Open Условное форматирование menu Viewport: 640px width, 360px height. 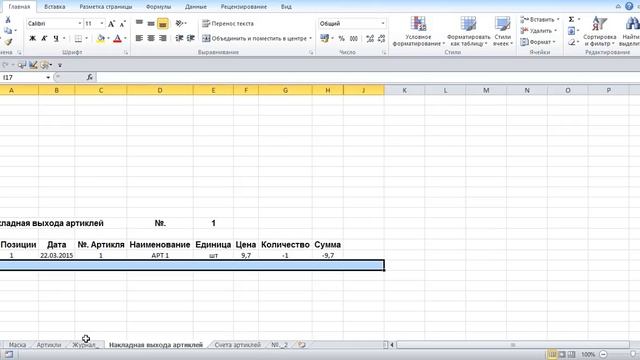pos(418,31)
